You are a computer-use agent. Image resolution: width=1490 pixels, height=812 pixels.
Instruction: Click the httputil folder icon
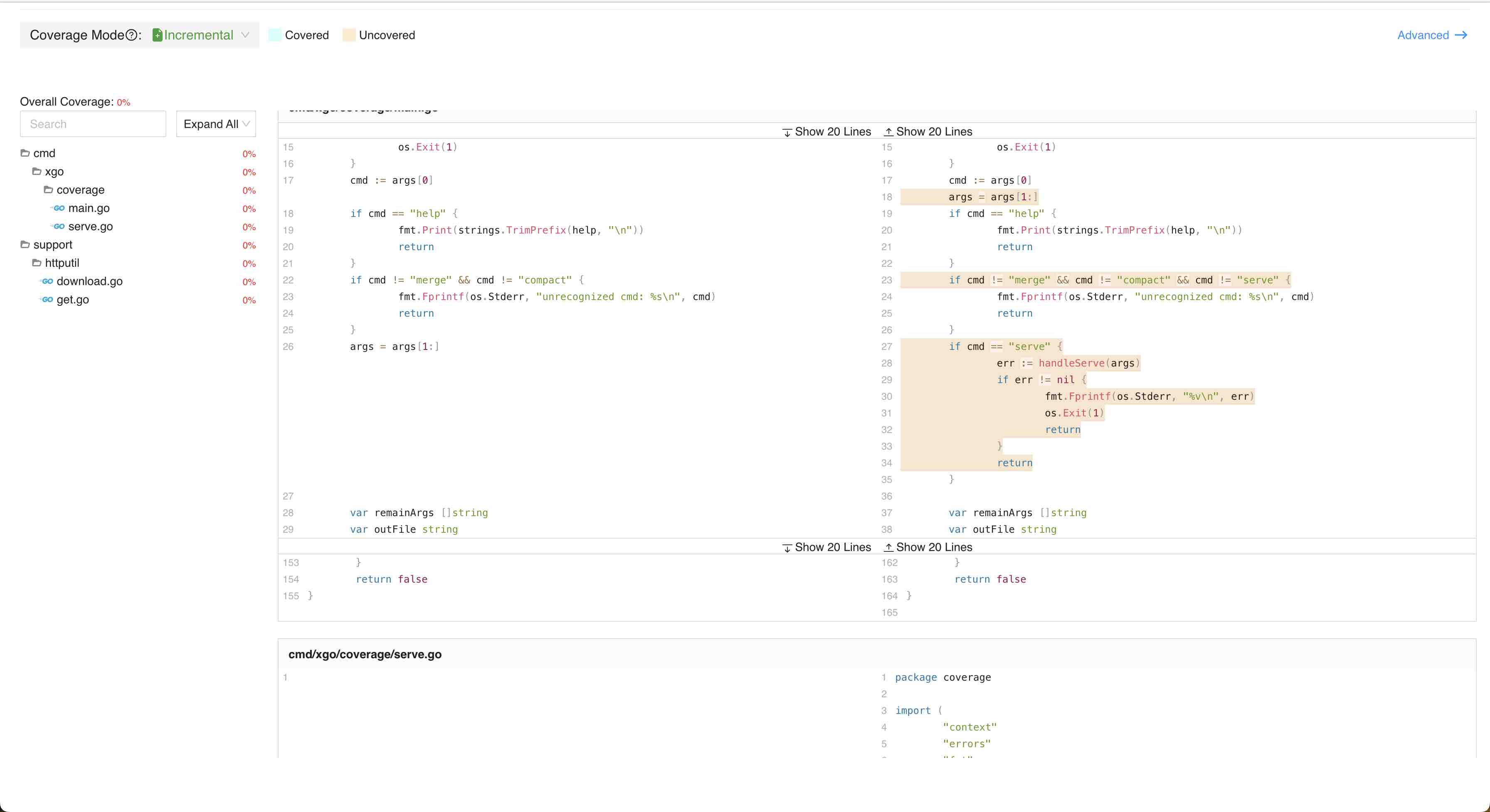(x=37, y=263)
